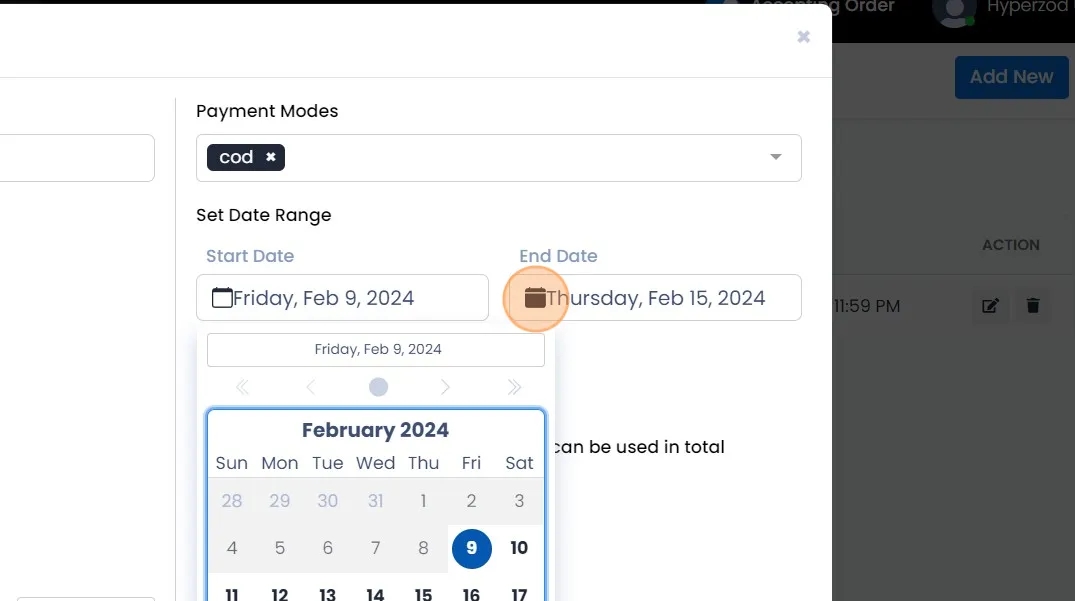Click the trash delete icon

[x=1033, y=306]
